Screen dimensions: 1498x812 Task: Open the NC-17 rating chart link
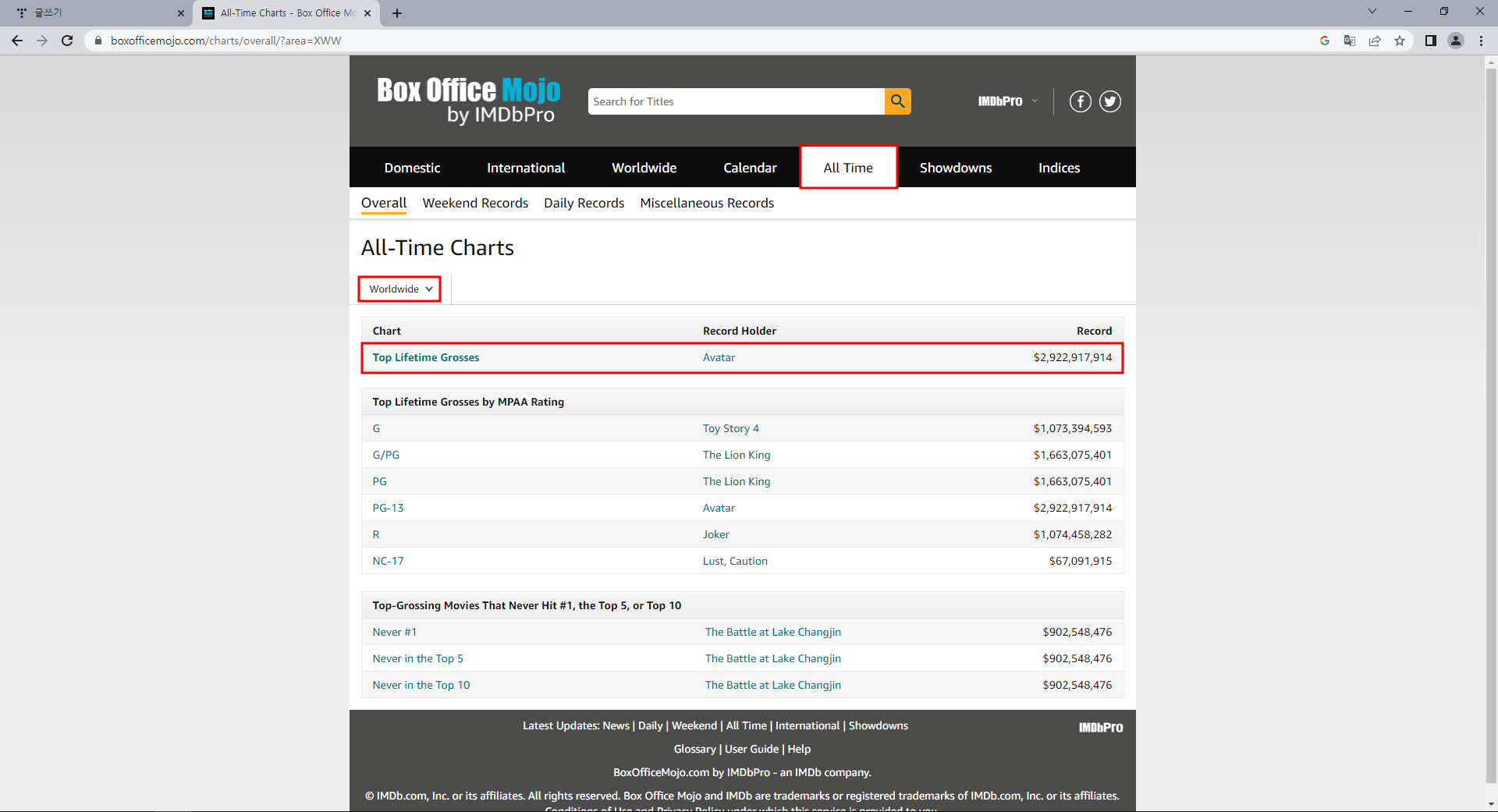click(x=388, y=561)
